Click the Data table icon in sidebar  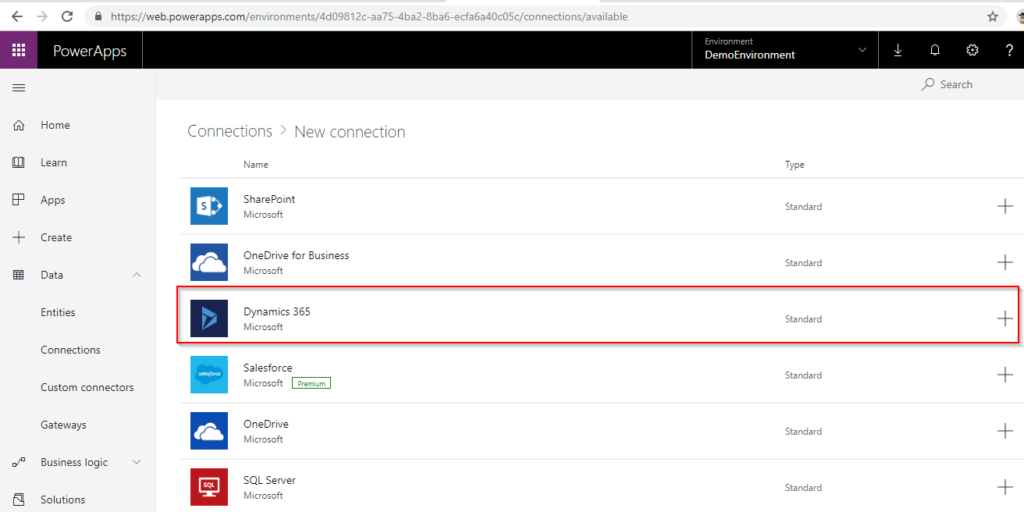pos(18,275)
